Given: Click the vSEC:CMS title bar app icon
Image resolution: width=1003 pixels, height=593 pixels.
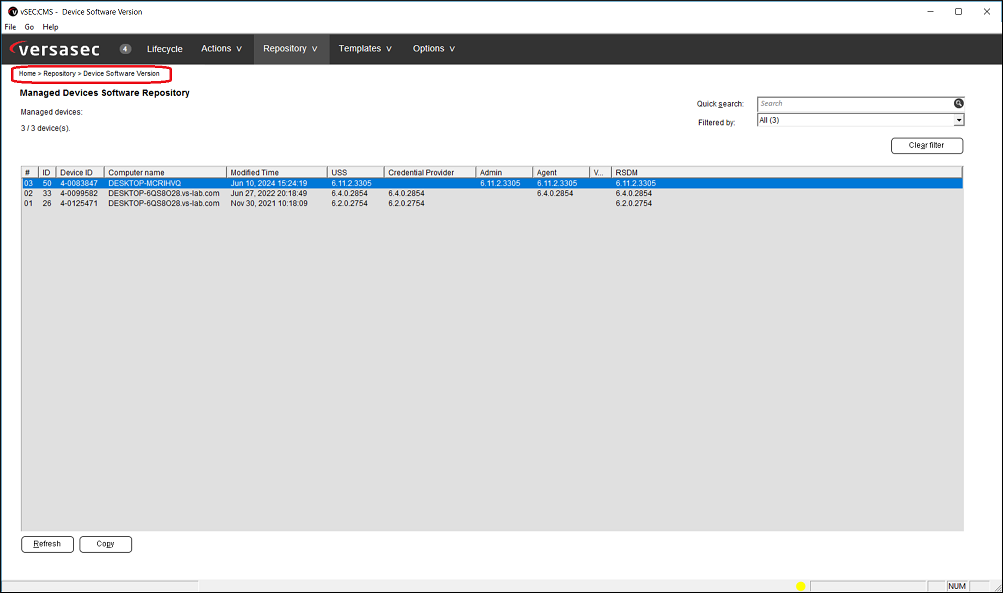Looking at the screenshot, I should pos(12,12).
